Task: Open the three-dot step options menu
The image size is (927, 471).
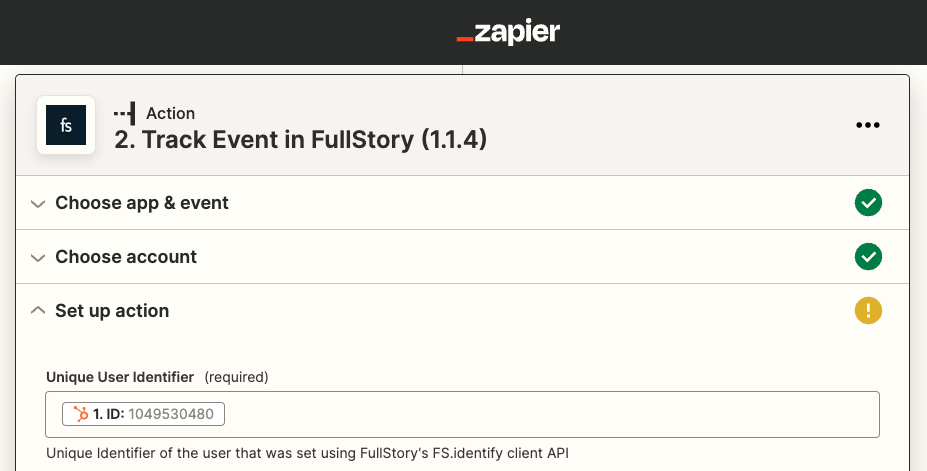Action: pyautogui.click(x=867, y=125)
